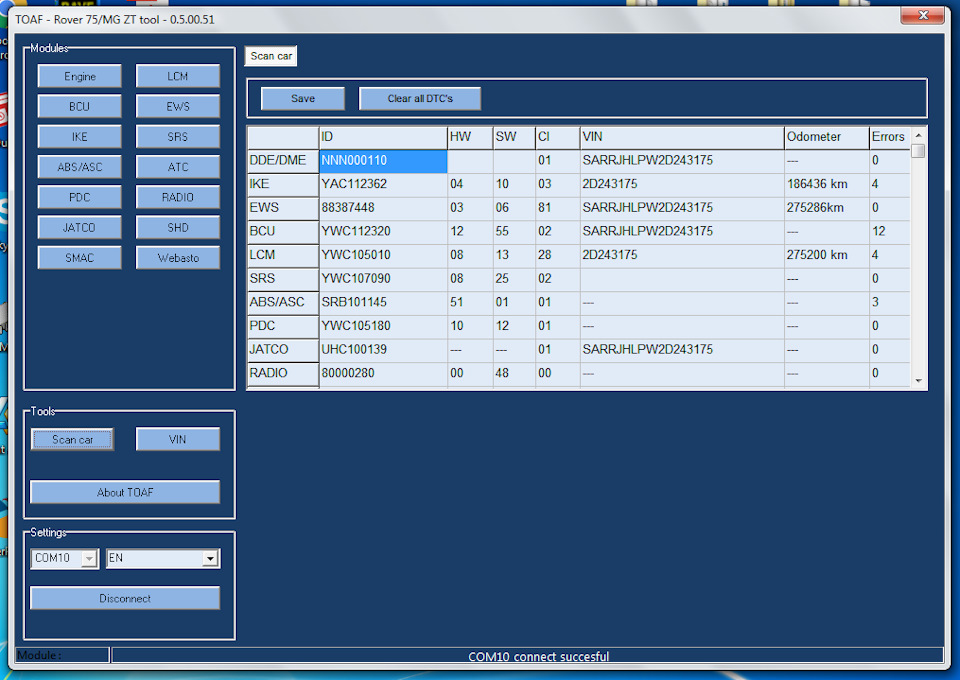The image size is (960, 680).
Task: Select odometer value 275286km
Action: pyautogui.click(x=827, y=208)
